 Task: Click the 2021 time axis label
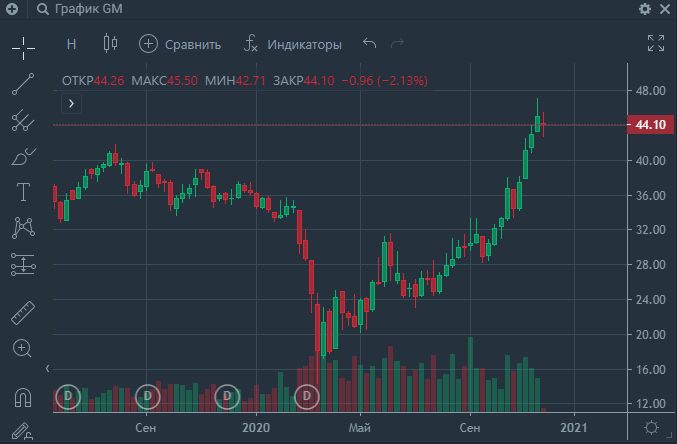(x=574, y=428)
